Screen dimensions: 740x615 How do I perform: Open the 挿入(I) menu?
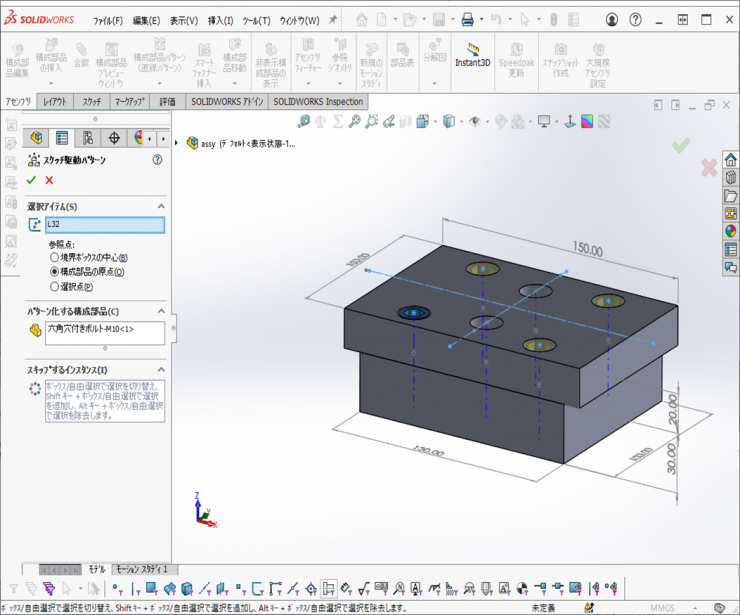tap(220, 20)
